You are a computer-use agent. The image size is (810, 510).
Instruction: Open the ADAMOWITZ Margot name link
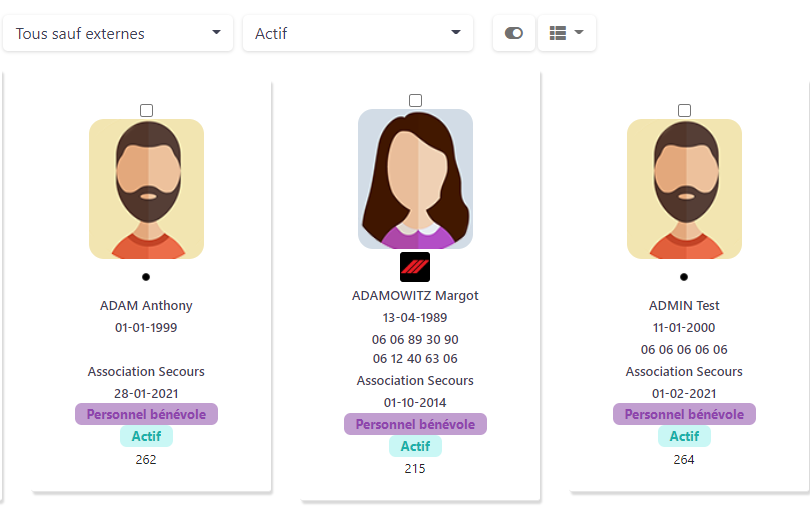[x=415, y=296]
